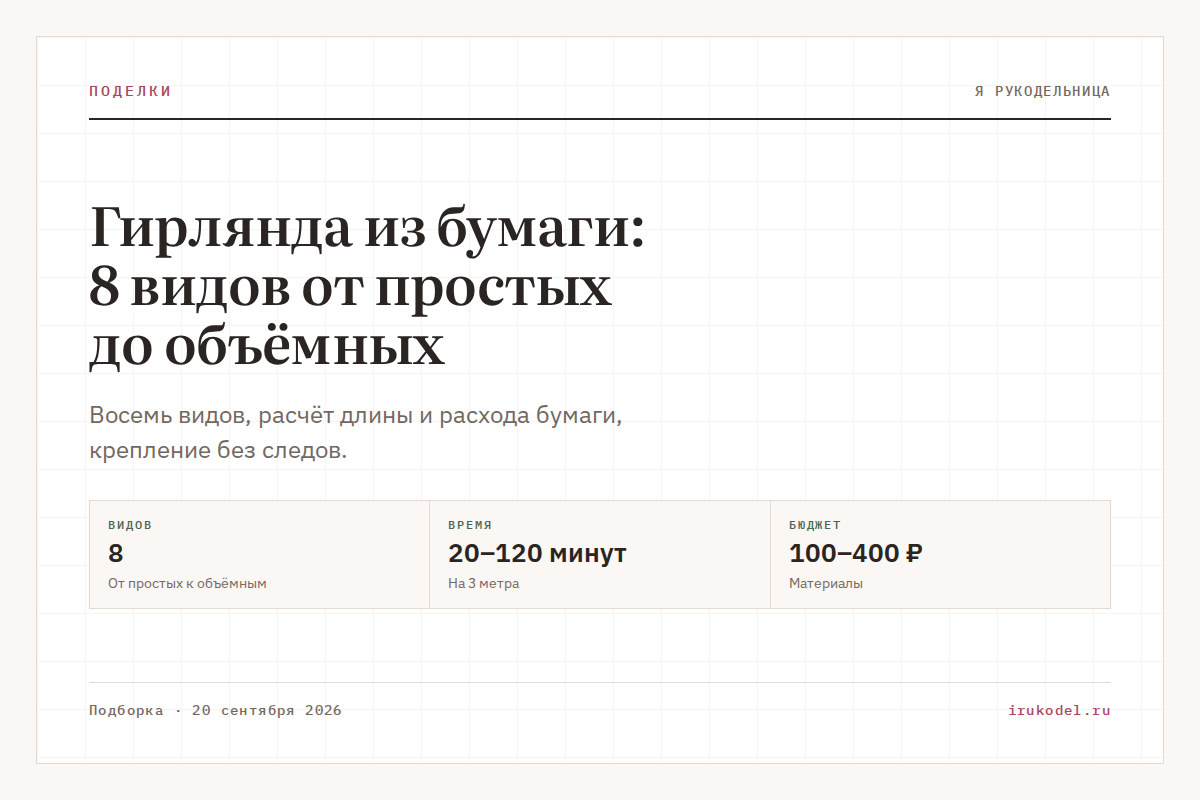Image resolution: width=1200 pixels, height=800 pixels.
Task: Select the value 8 under ВИДОВ
Action: (x=115, y=553)
